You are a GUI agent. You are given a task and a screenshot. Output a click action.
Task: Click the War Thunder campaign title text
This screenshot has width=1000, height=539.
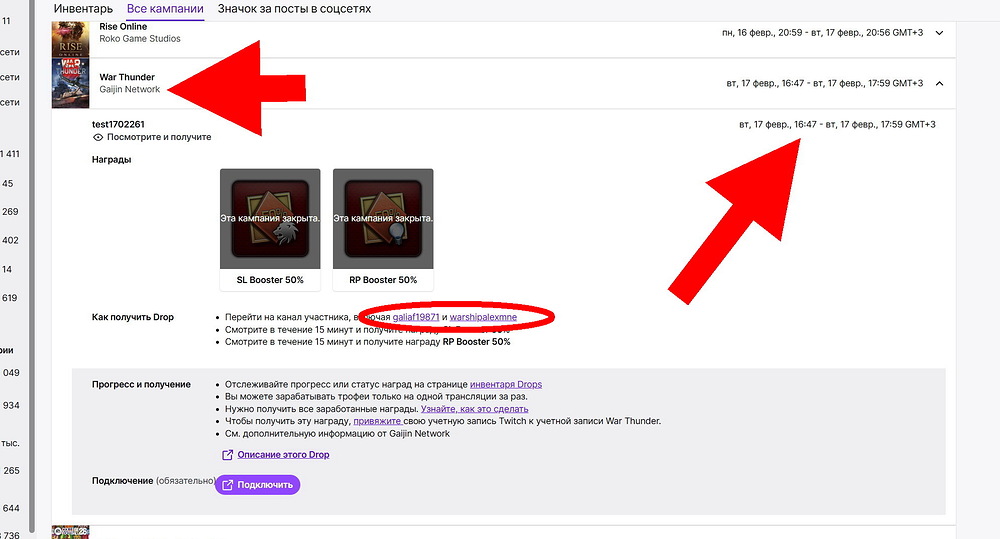coord(127,77)
